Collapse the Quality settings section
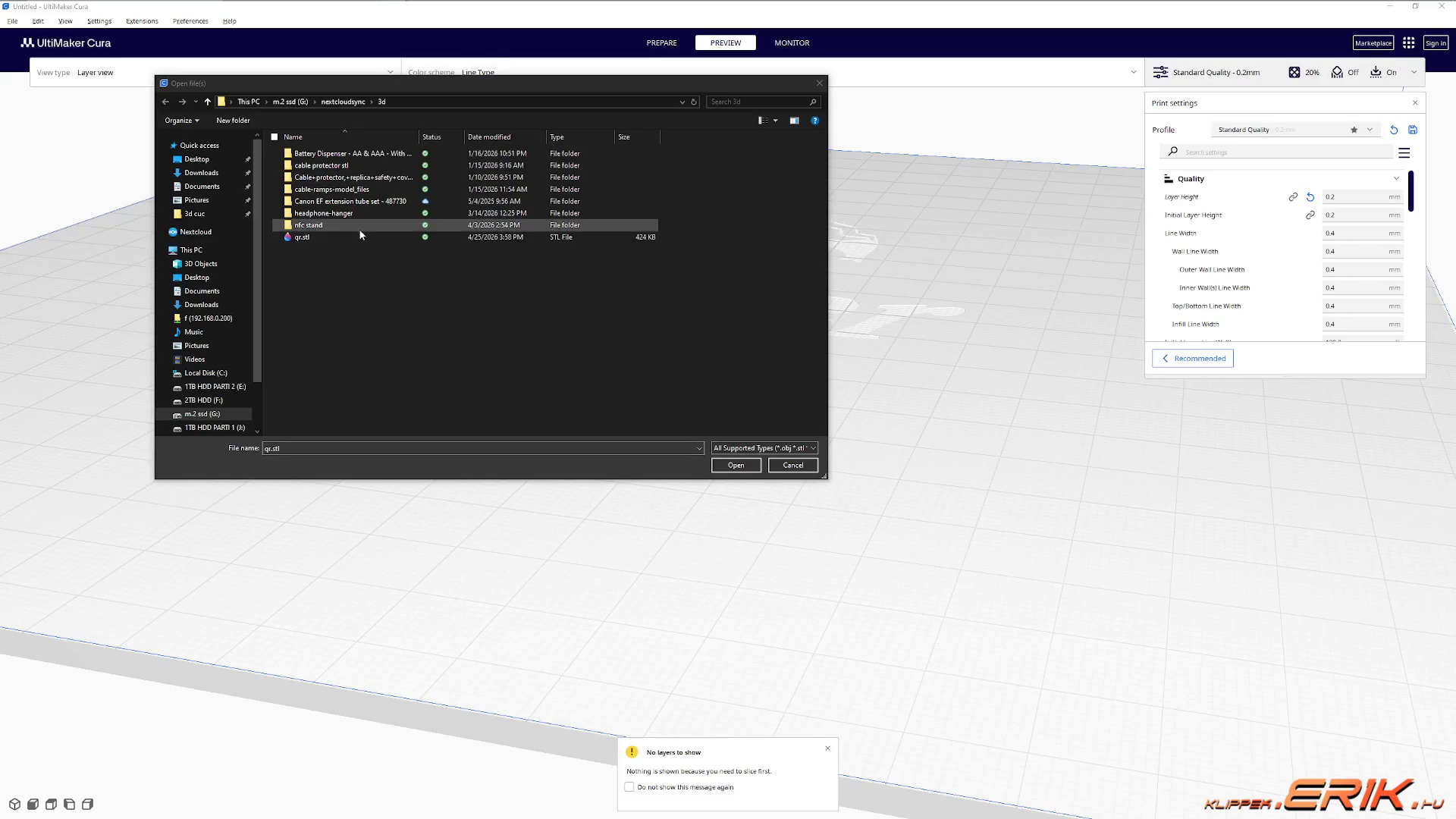 pyautogui.click(x=1395, y=179)
